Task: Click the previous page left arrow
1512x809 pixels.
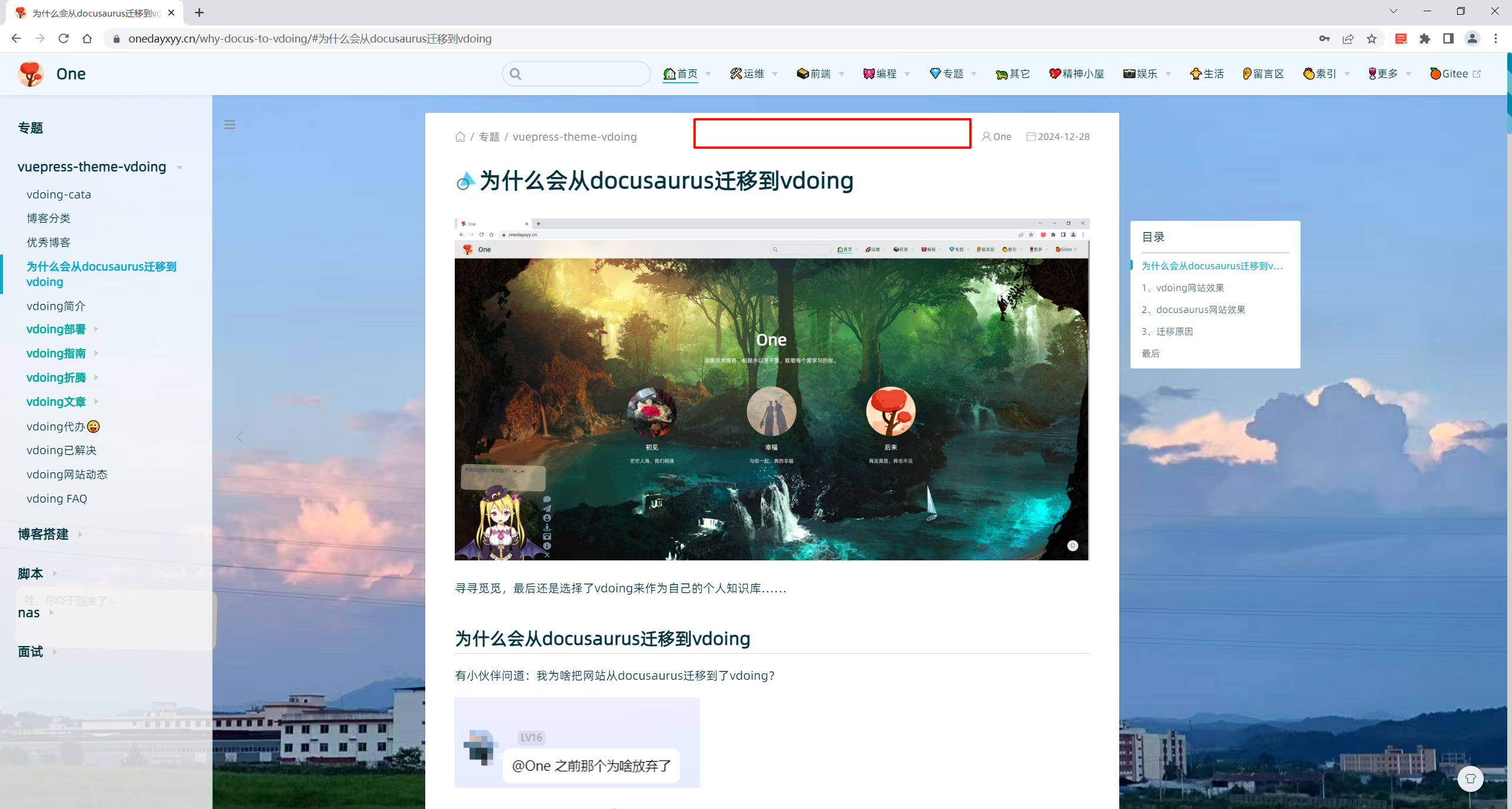Action: click(240, 437)
